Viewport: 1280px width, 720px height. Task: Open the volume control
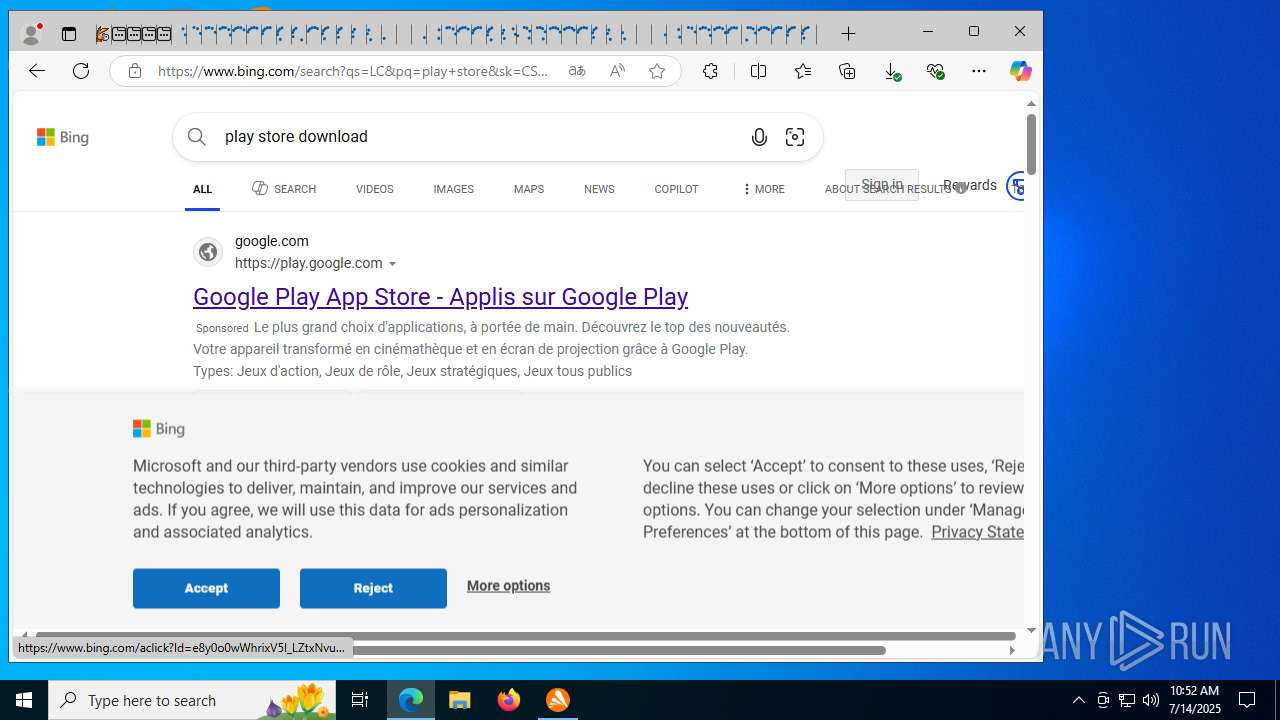point(1151,700)
